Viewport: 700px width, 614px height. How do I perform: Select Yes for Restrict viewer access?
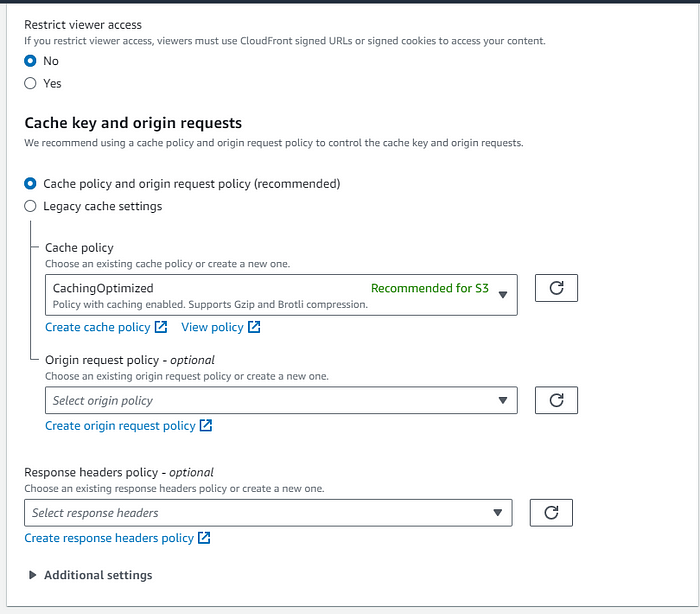30,84
